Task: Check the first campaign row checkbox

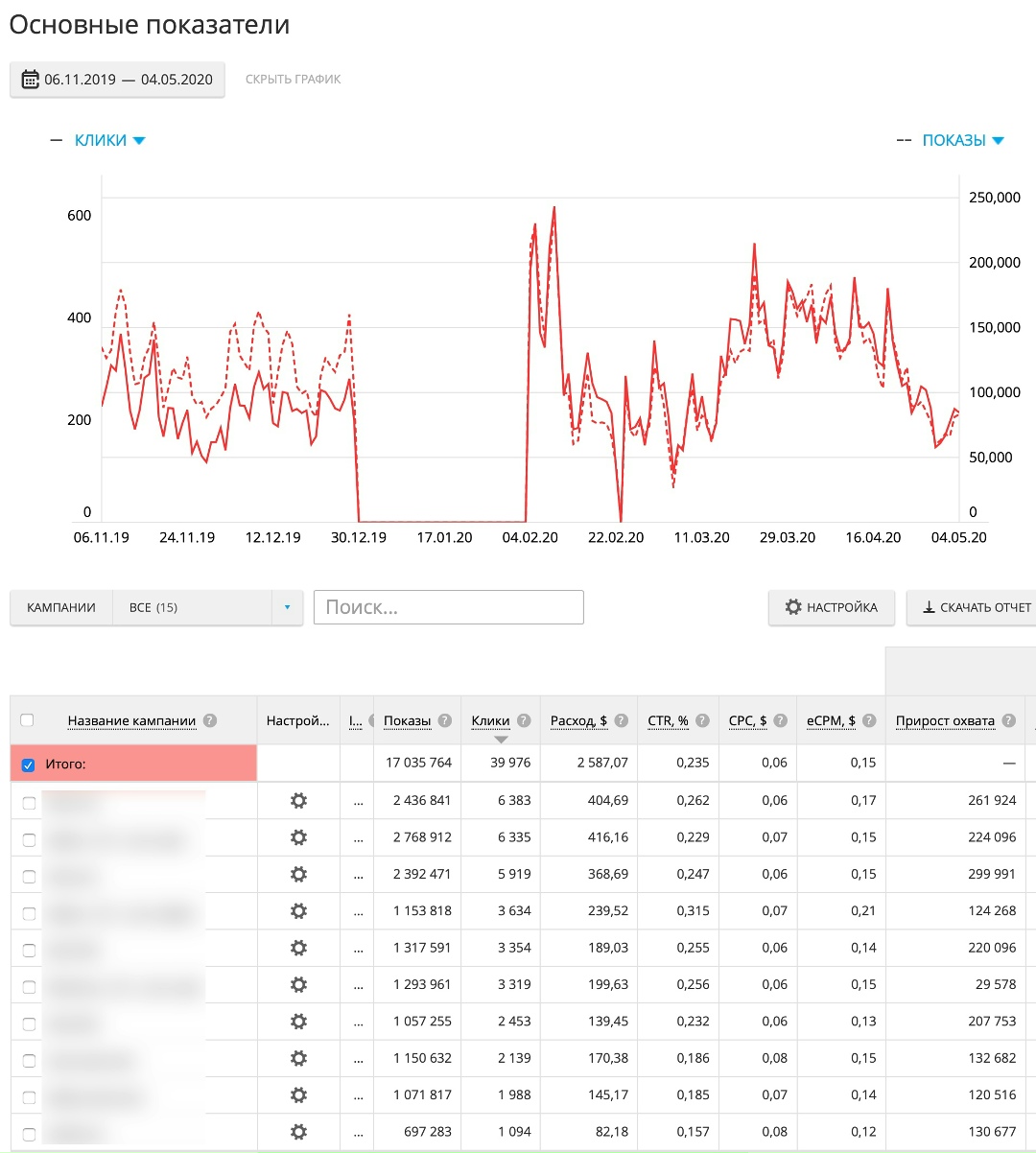Action: (29, 803)
